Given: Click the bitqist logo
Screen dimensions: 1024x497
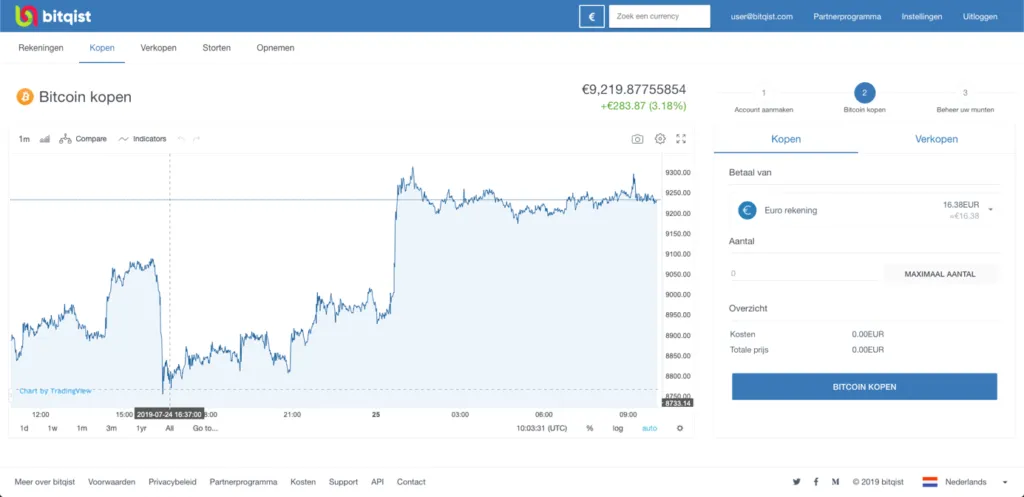Looking at the screenshot, I should (x=52, y=16).
